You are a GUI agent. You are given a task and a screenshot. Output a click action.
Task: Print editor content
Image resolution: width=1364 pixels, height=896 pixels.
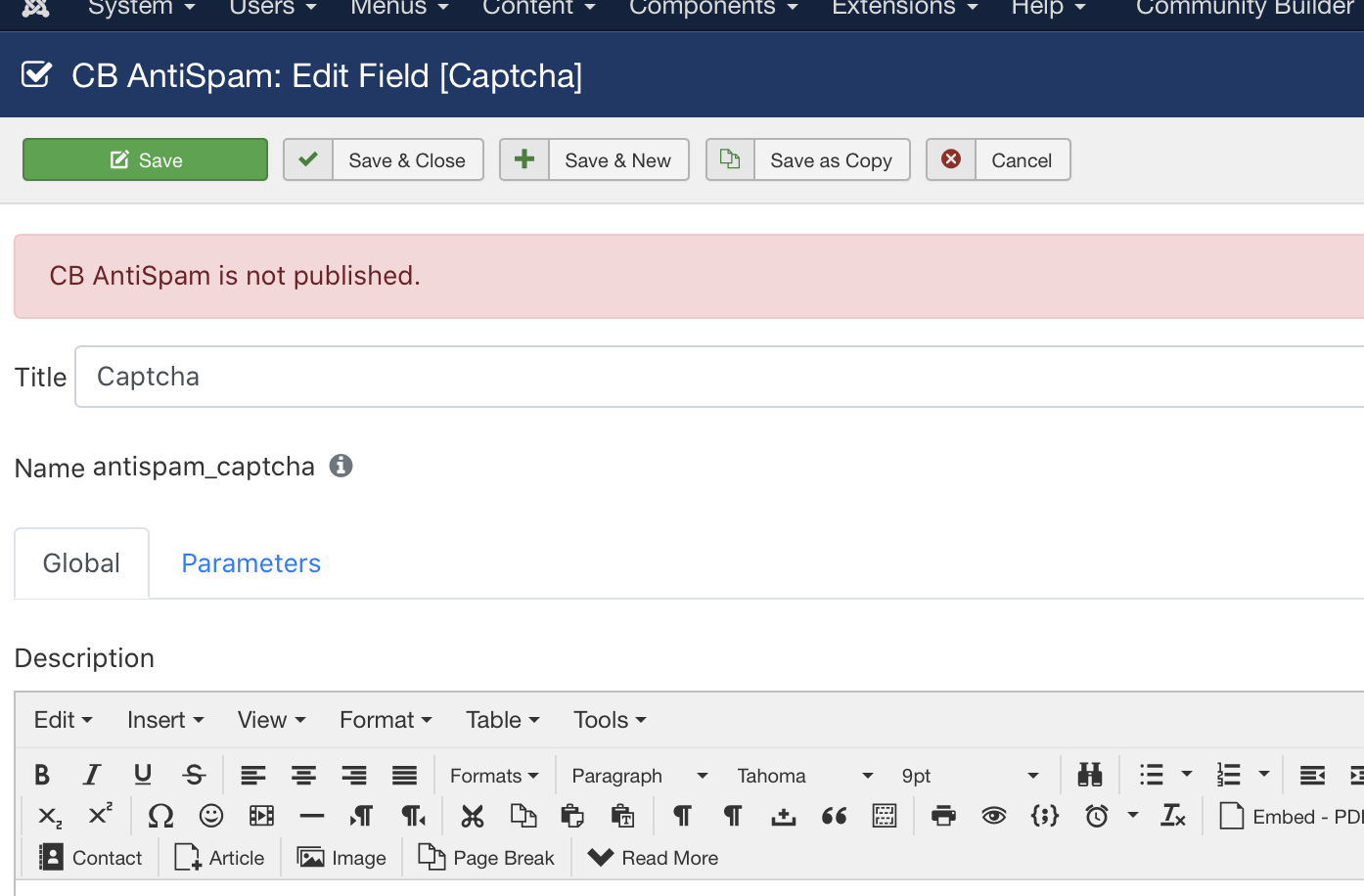click(944, 816)
